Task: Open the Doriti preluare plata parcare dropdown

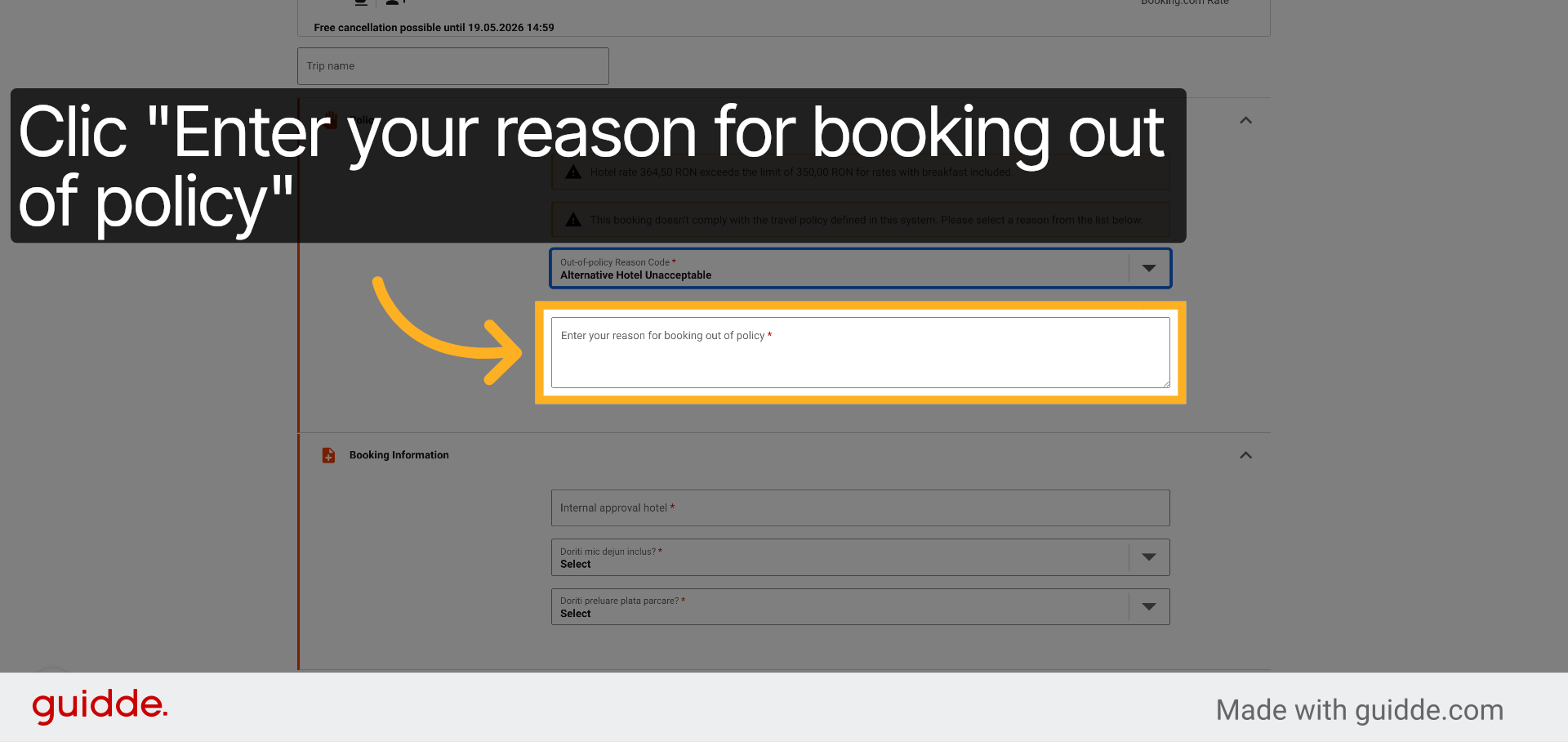Action: click(x=861, y=607)
